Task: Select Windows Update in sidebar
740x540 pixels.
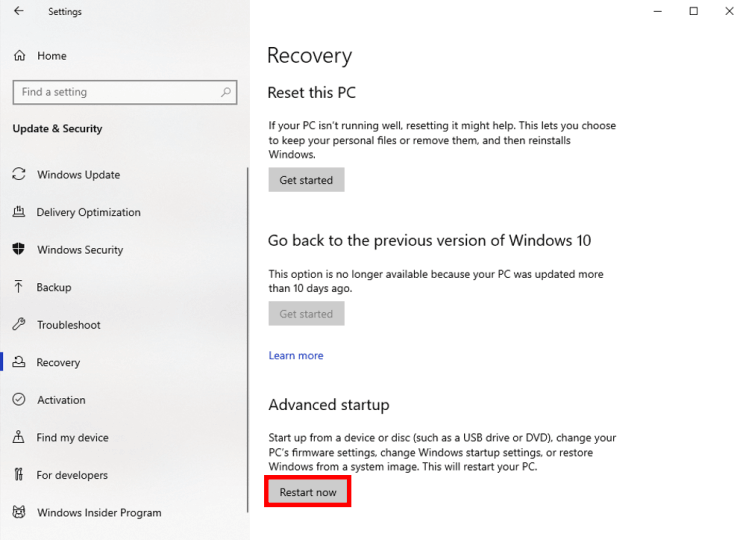Action: point(78,175)
